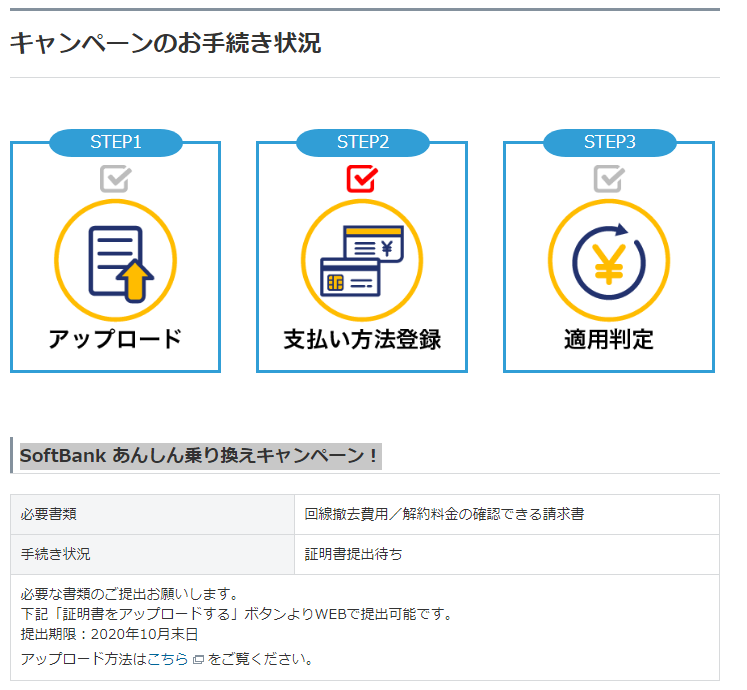The width and height of the screenshot is (747, 690).
Task: Select the STEP3 blue label
Action: pyautogui.click(x=610, y=142)
